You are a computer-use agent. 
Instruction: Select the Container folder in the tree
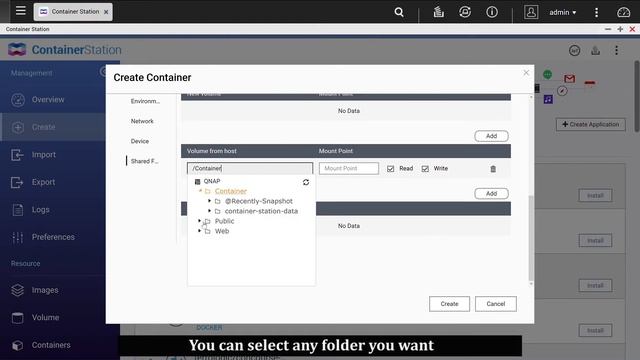pos(231,191)
